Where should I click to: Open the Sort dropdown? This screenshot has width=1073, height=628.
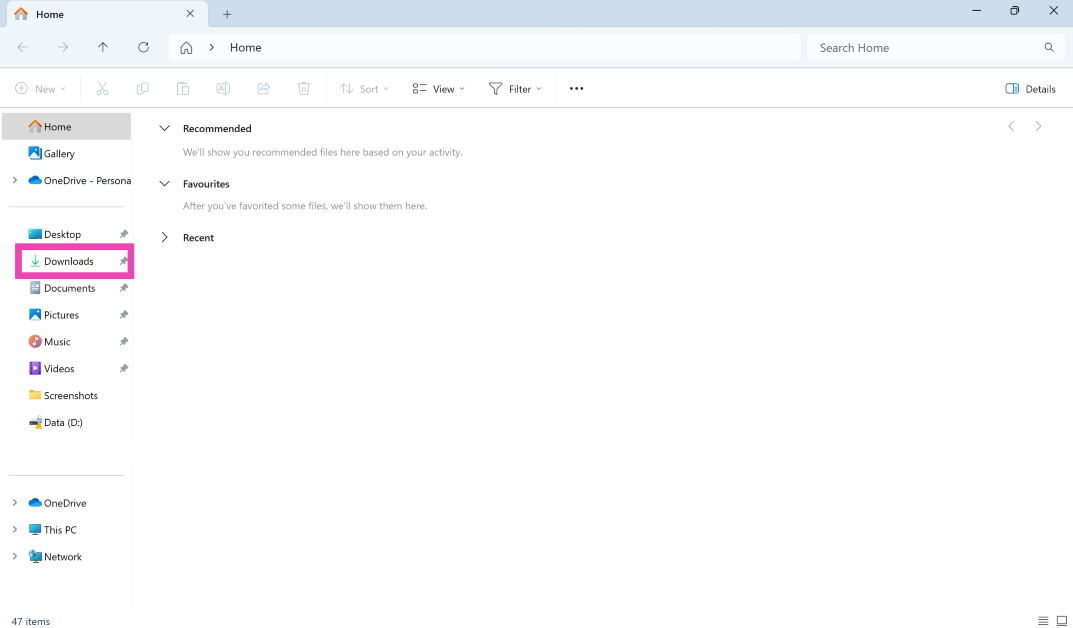364,89
